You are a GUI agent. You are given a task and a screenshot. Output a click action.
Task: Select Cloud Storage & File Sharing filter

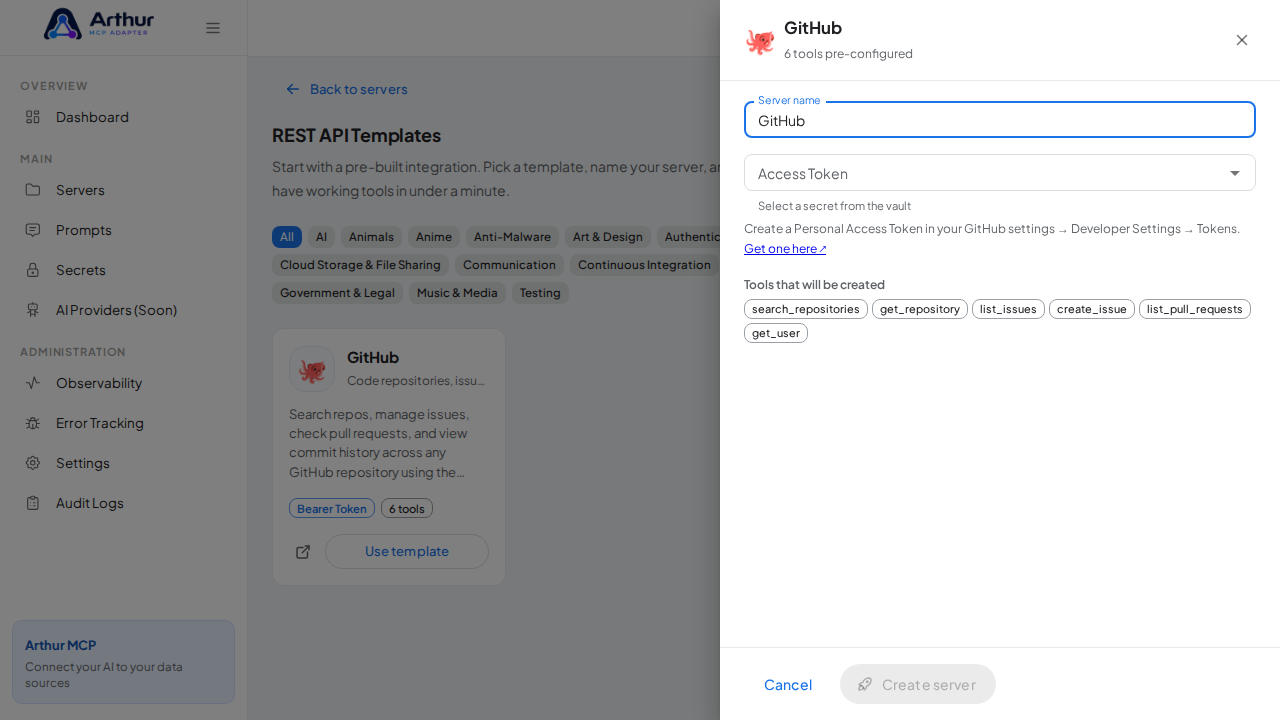coord(360,265)
